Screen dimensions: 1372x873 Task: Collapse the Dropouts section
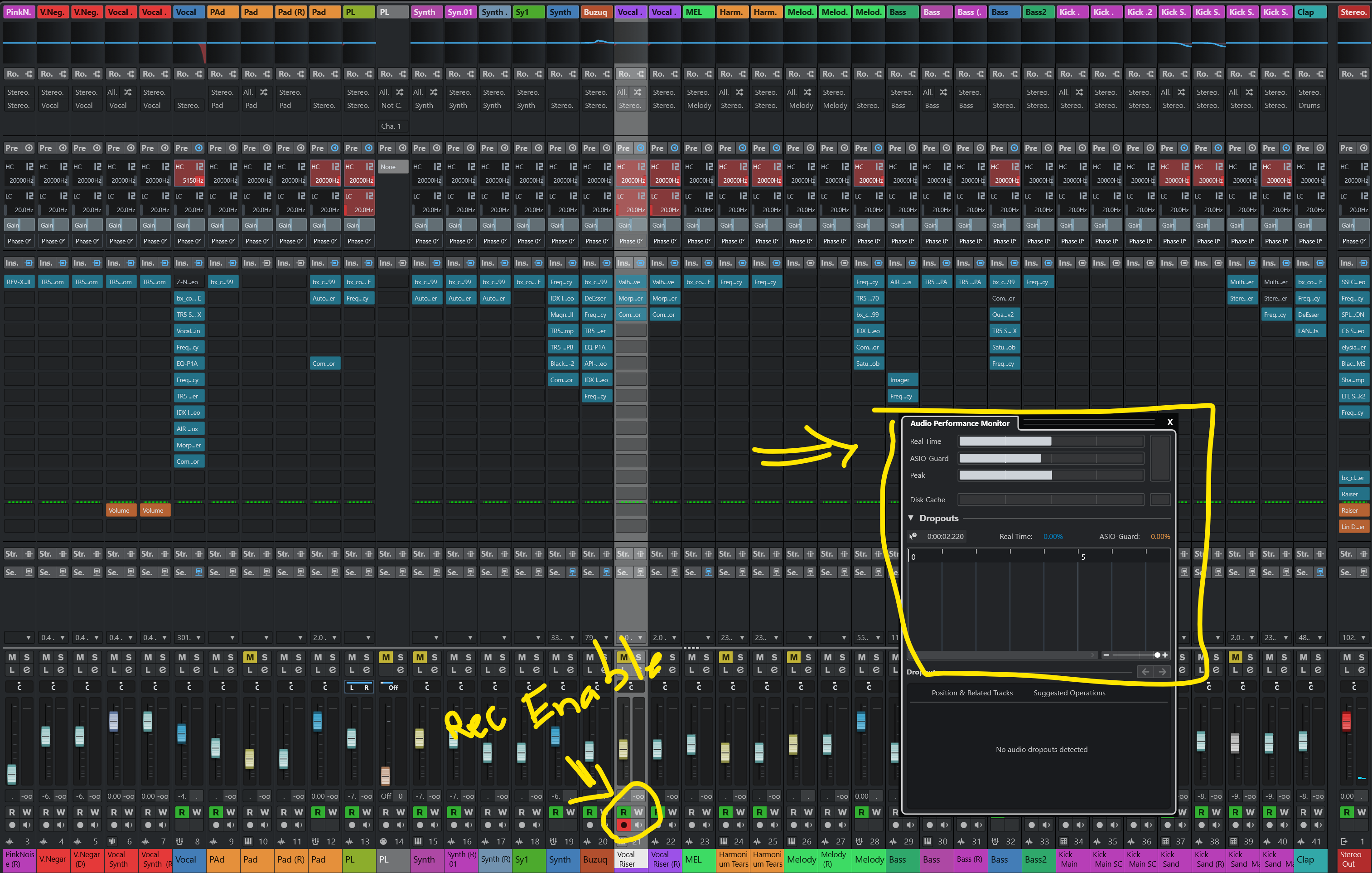coord(911,518)
